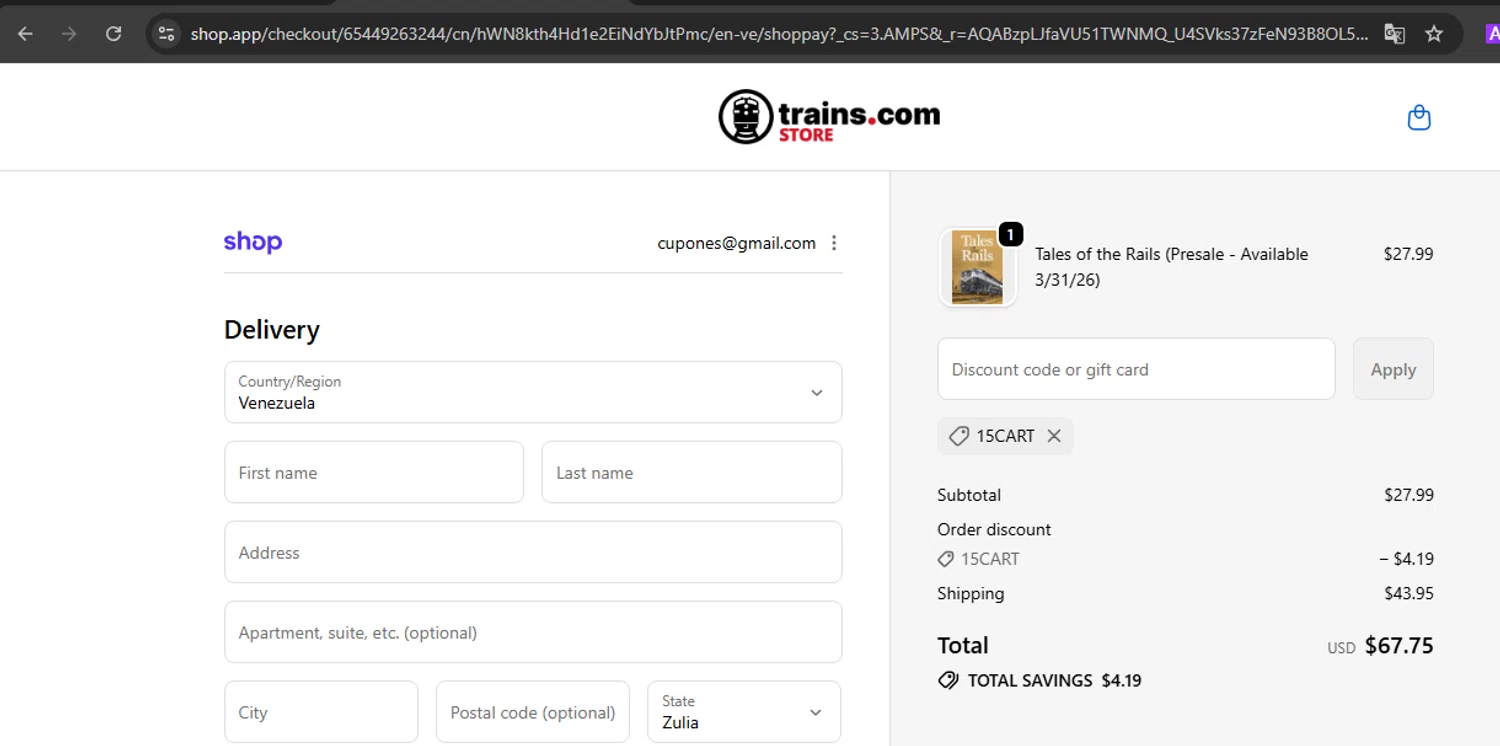Open the State dropdown showing Zulia
Screen dimensions: 1500x746
click(x=744, y=712)
